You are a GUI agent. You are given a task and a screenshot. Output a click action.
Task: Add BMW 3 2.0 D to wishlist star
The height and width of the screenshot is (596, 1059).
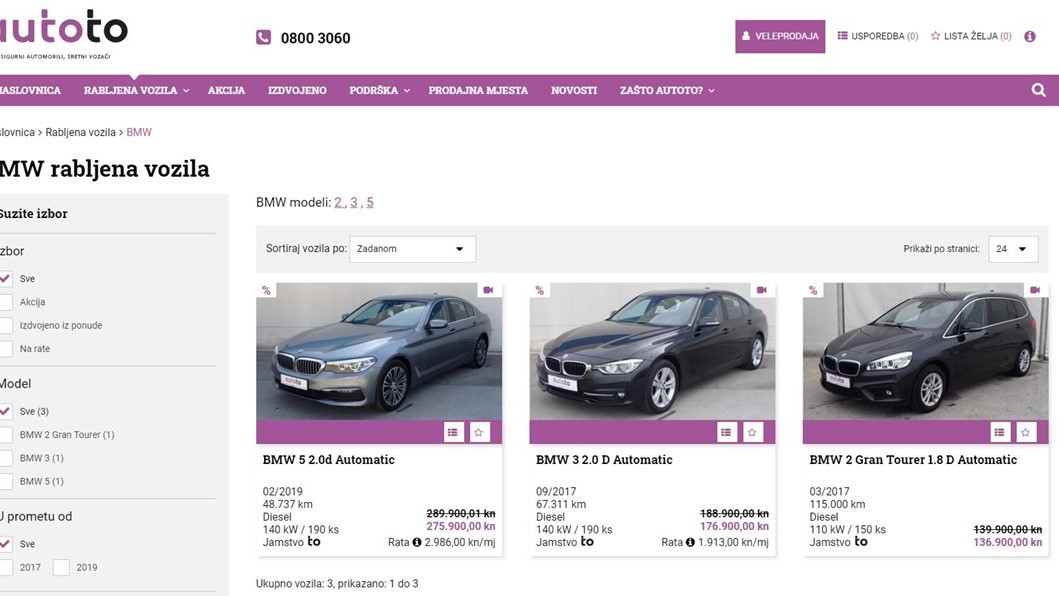(x=752, y=432)
